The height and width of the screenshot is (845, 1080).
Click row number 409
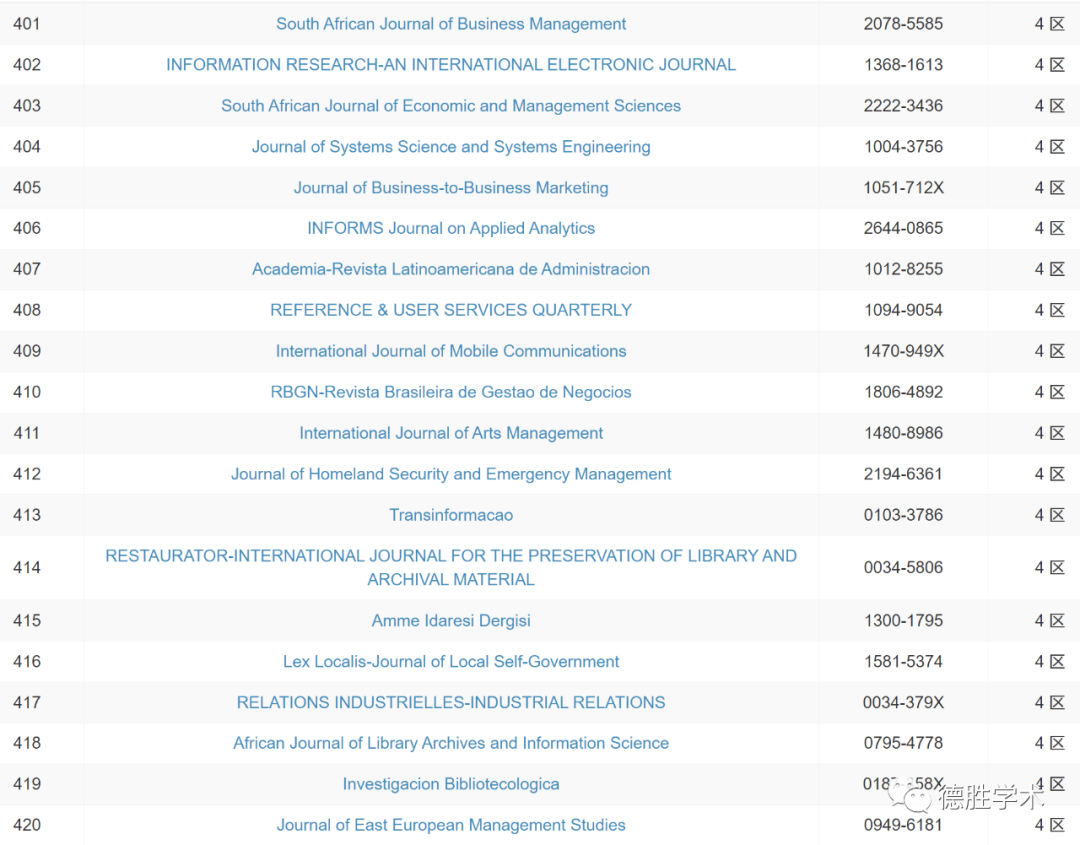27,351
